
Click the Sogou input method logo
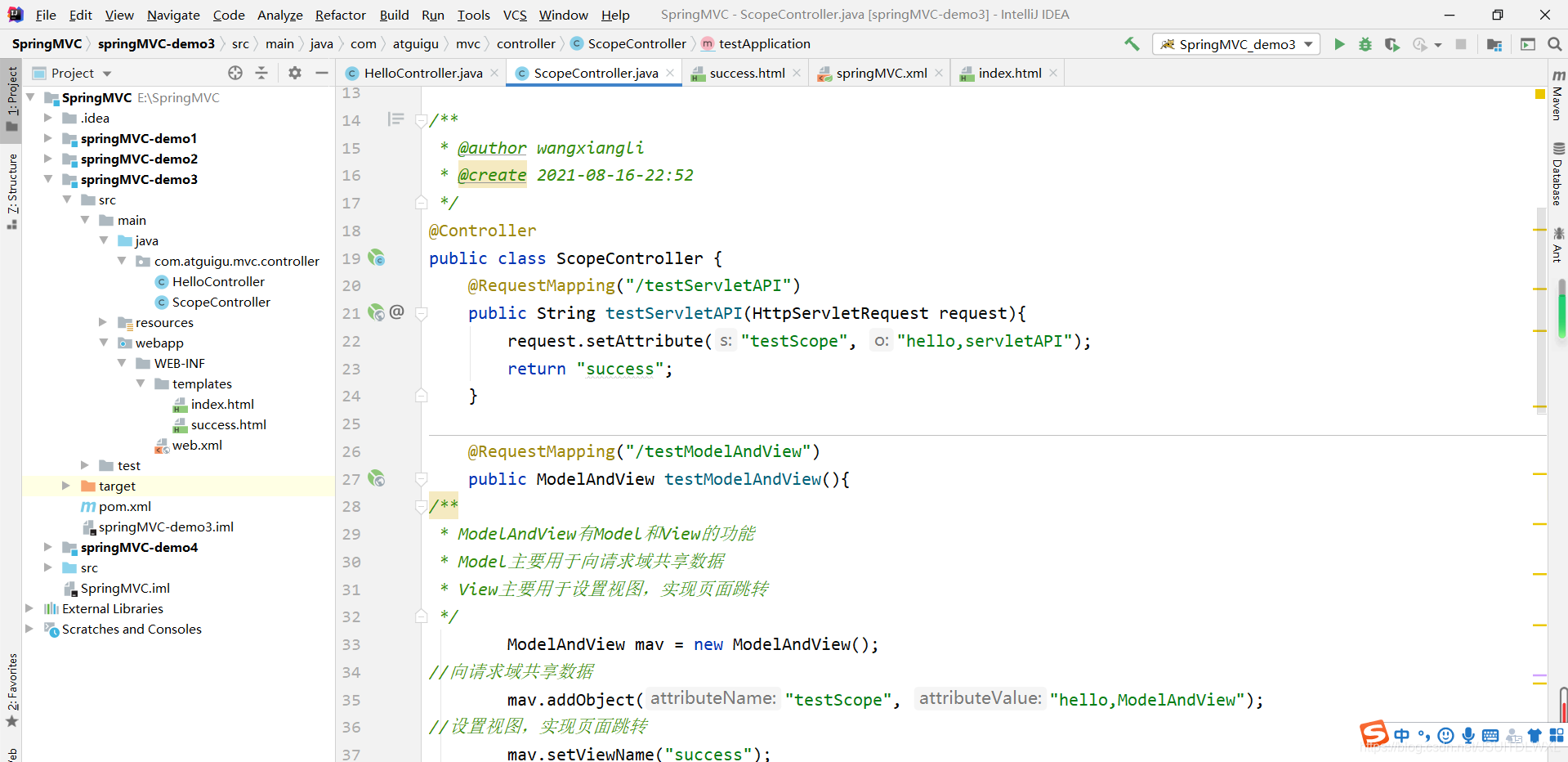click(1374, 733)
